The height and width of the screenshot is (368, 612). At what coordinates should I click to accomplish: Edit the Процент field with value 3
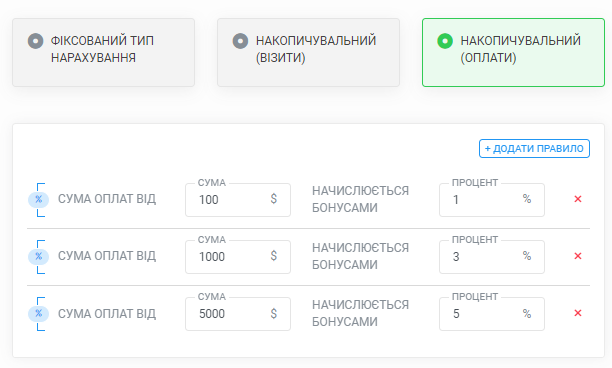click(x=492, y=257)
